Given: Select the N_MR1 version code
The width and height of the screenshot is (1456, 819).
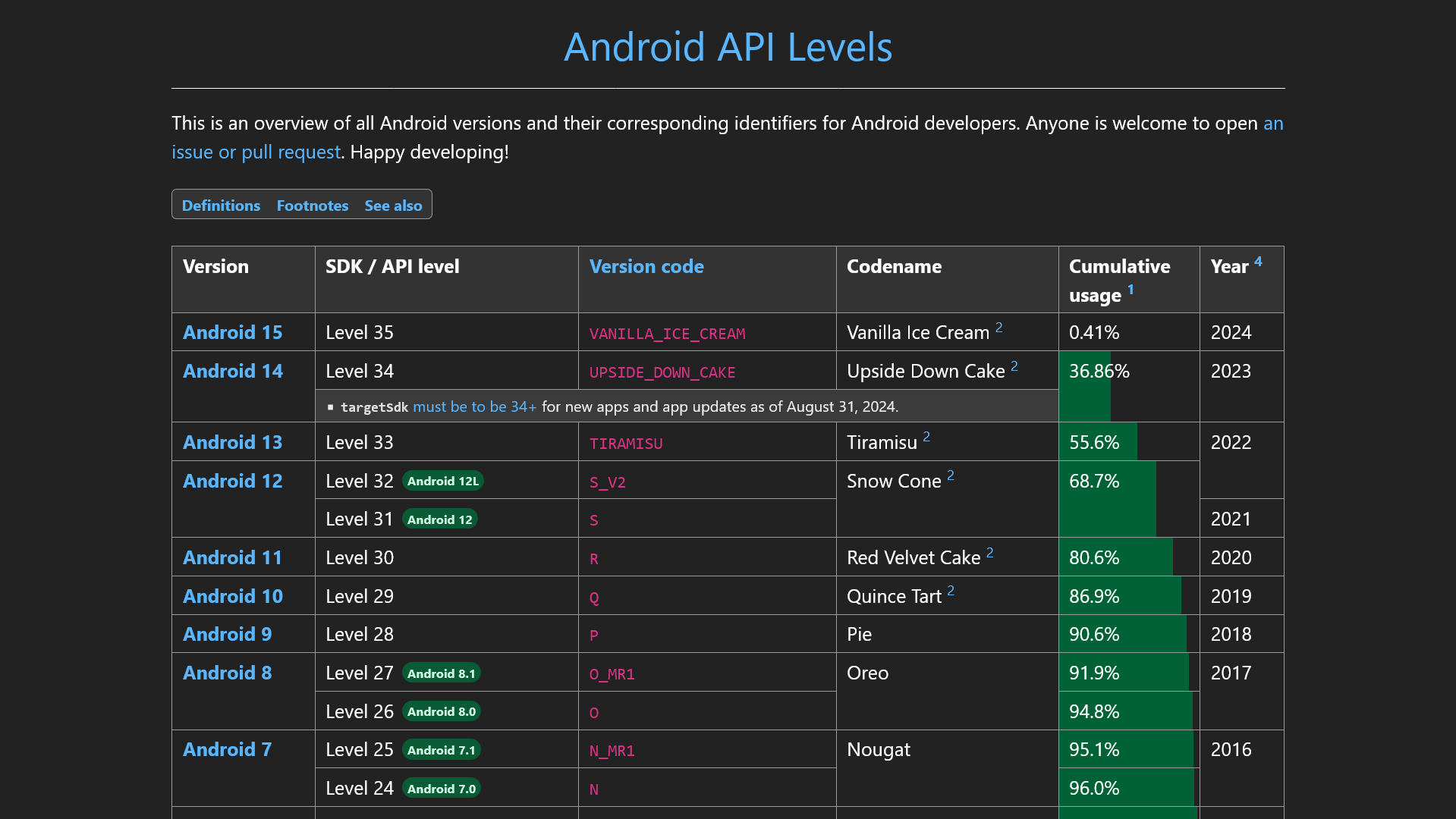Looking at the screenshot, I should 612,752.
